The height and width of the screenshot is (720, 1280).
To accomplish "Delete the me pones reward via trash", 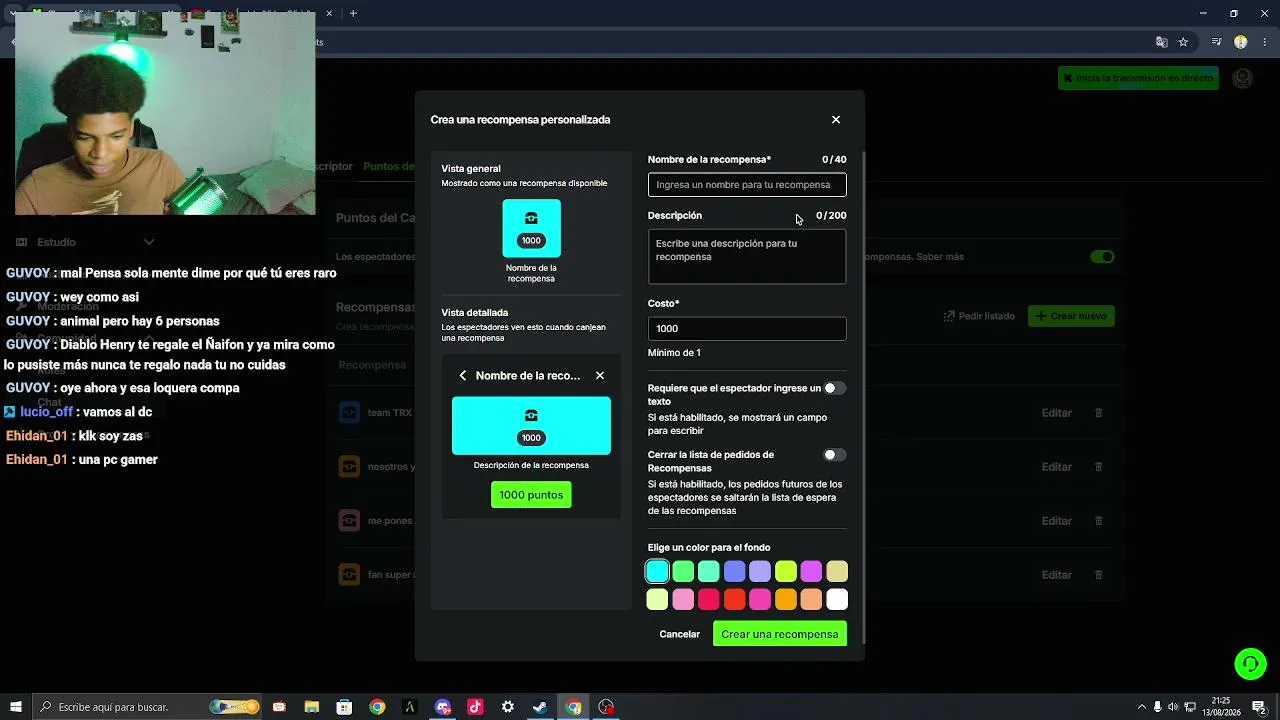I will pyautogui.click(x=1098, y=521).
